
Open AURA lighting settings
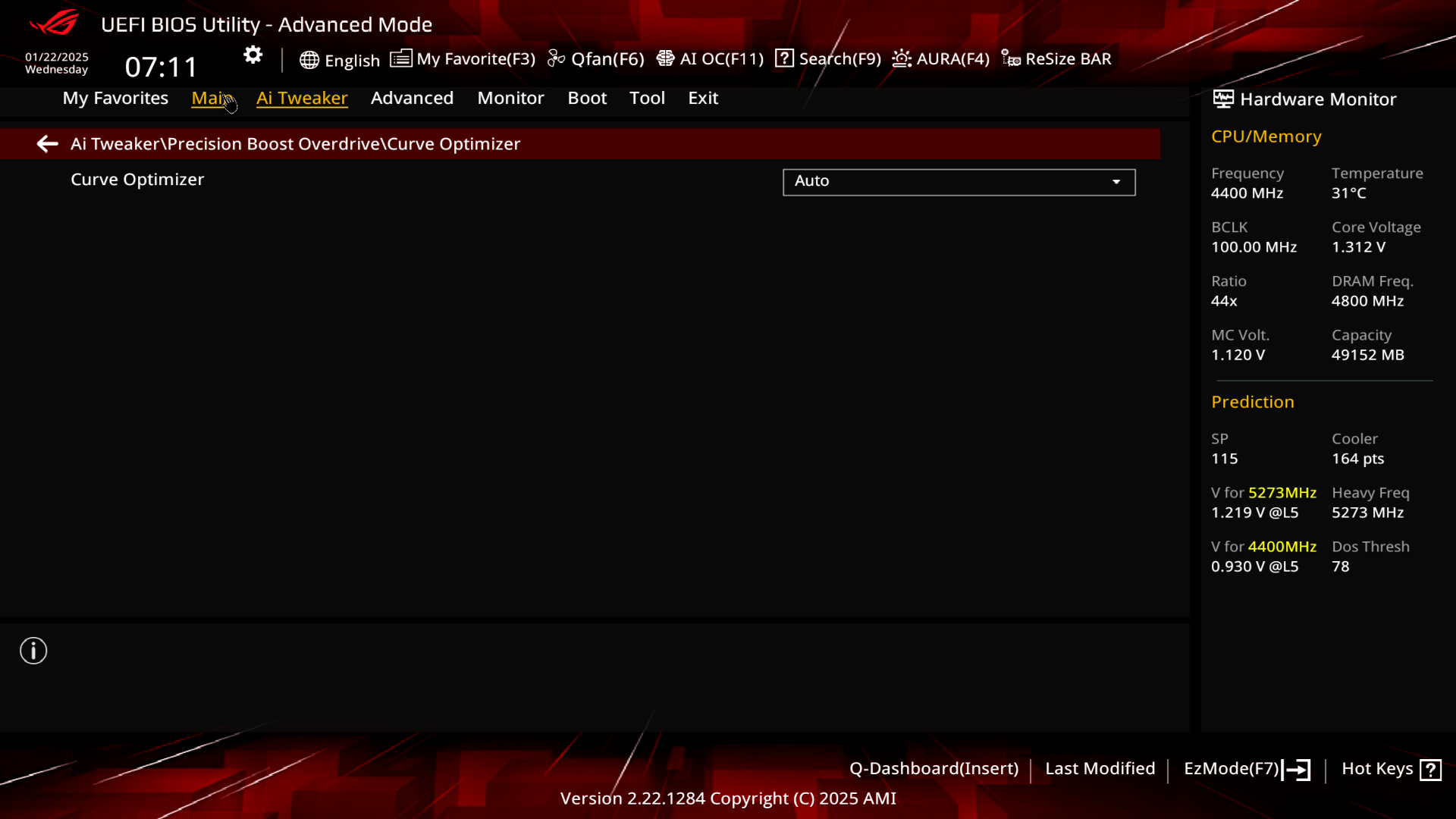[939, 58]
